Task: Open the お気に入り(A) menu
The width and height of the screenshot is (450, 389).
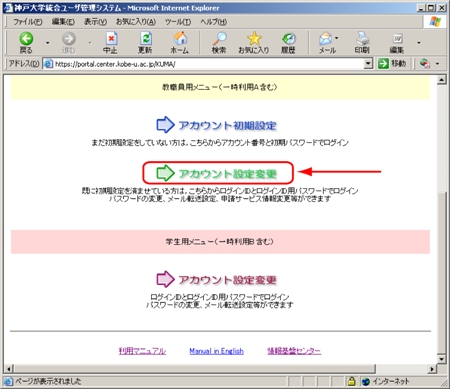Action: [136, 22]
